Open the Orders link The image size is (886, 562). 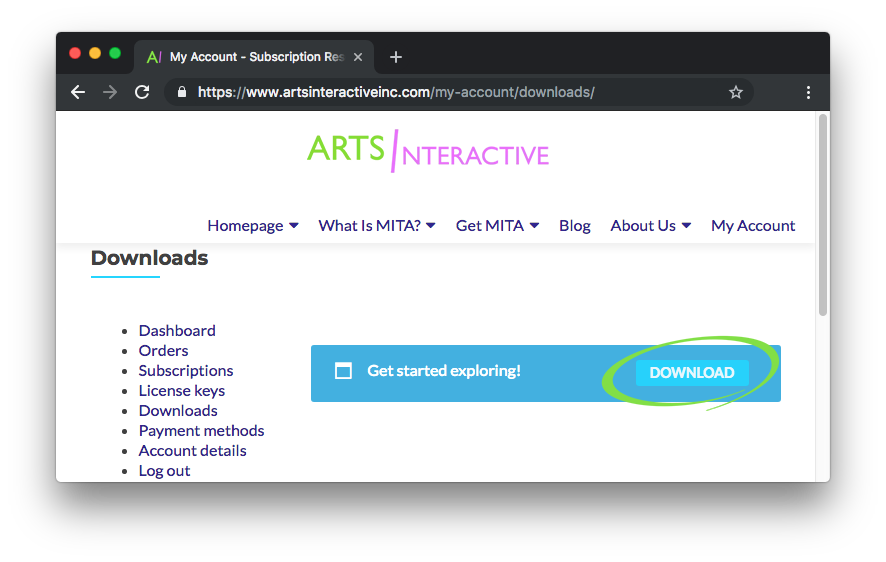pos(163,351)
